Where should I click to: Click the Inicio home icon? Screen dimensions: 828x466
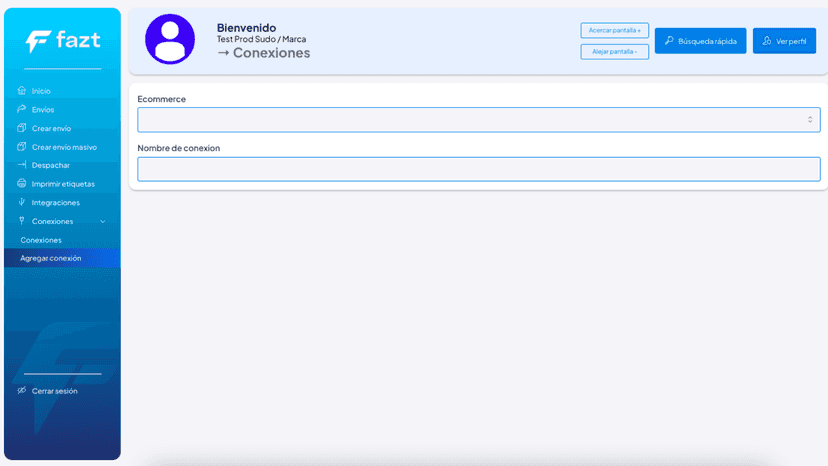[22, 90]
